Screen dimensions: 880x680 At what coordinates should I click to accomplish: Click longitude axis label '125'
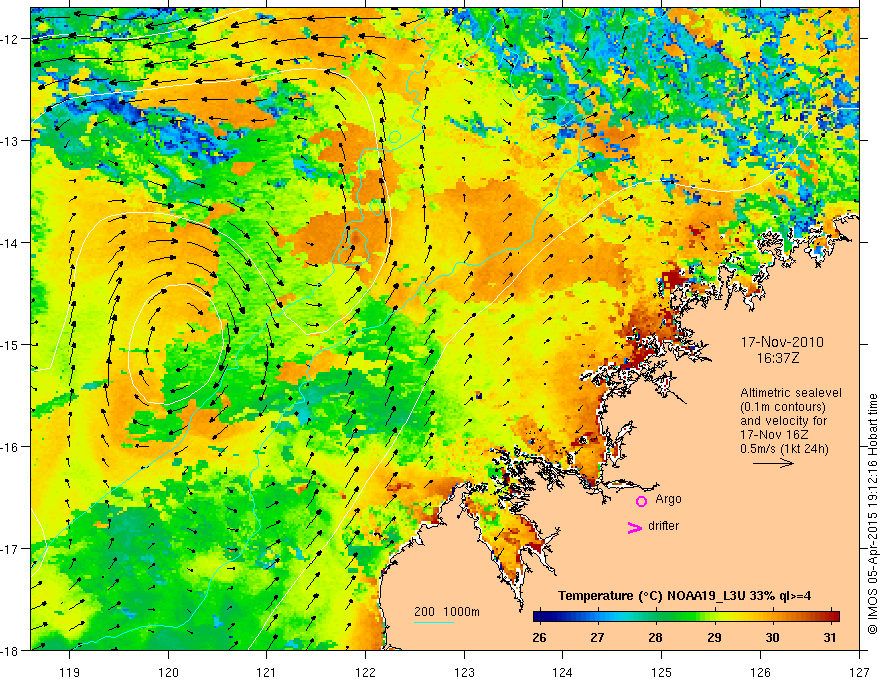pyautogui.click(x=662, y=672)
